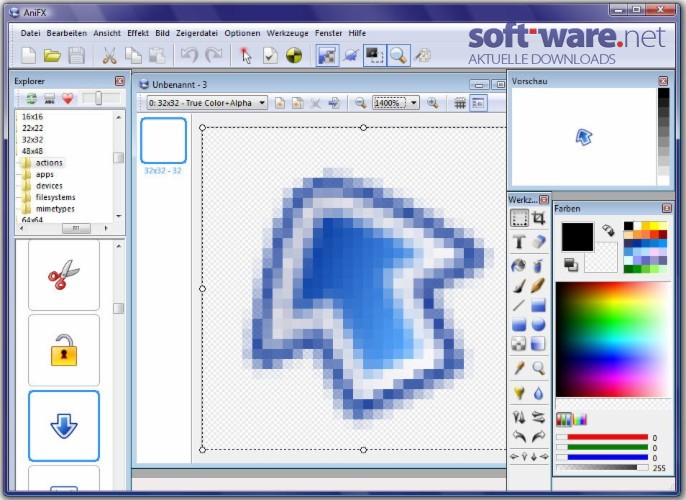Redo with the curved right arrow
The width and height of the screenshot is (686, 500).
click(x=214, y=55)
